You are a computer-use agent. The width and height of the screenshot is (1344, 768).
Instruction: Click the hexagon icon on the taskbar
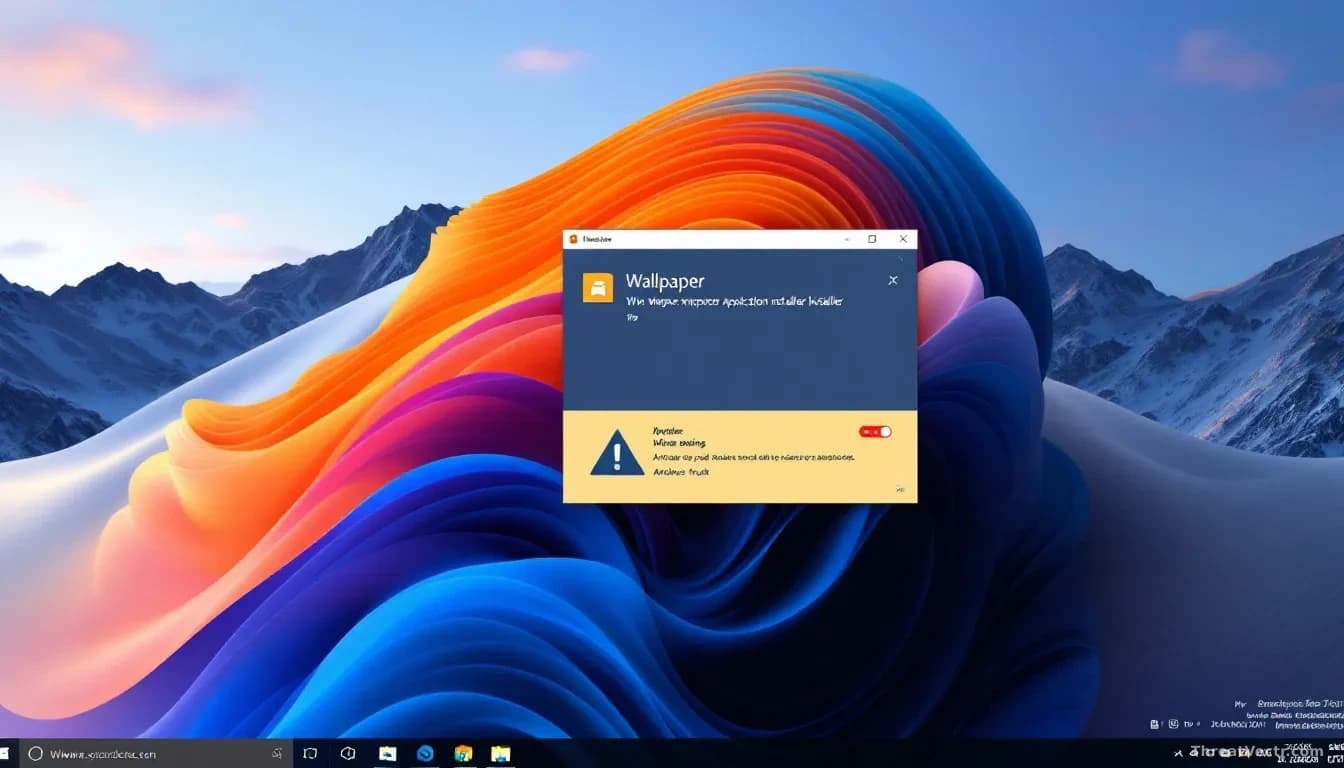[348, 753]
